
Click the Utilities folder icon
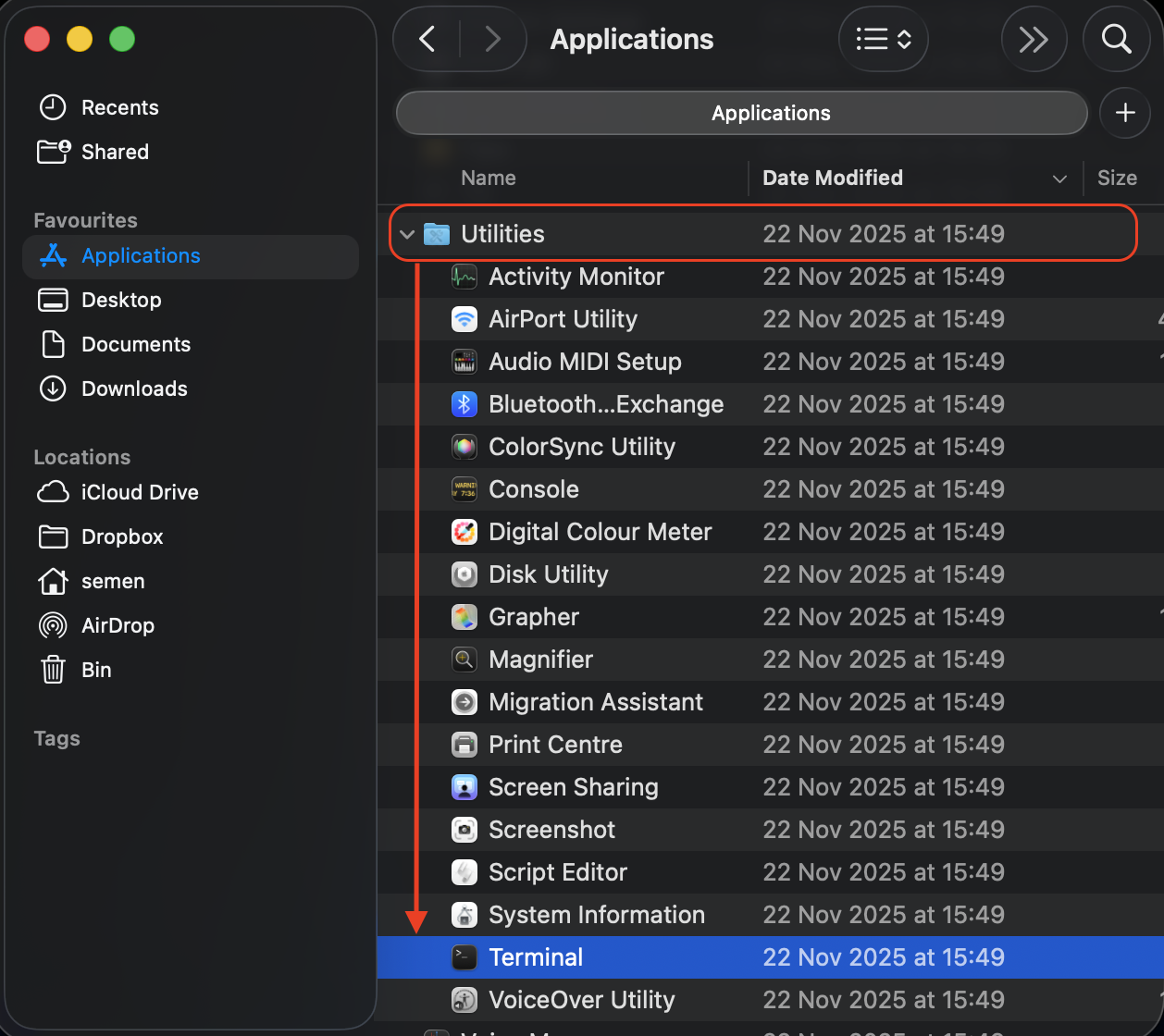pyautogui.click(x=436, y=234)
